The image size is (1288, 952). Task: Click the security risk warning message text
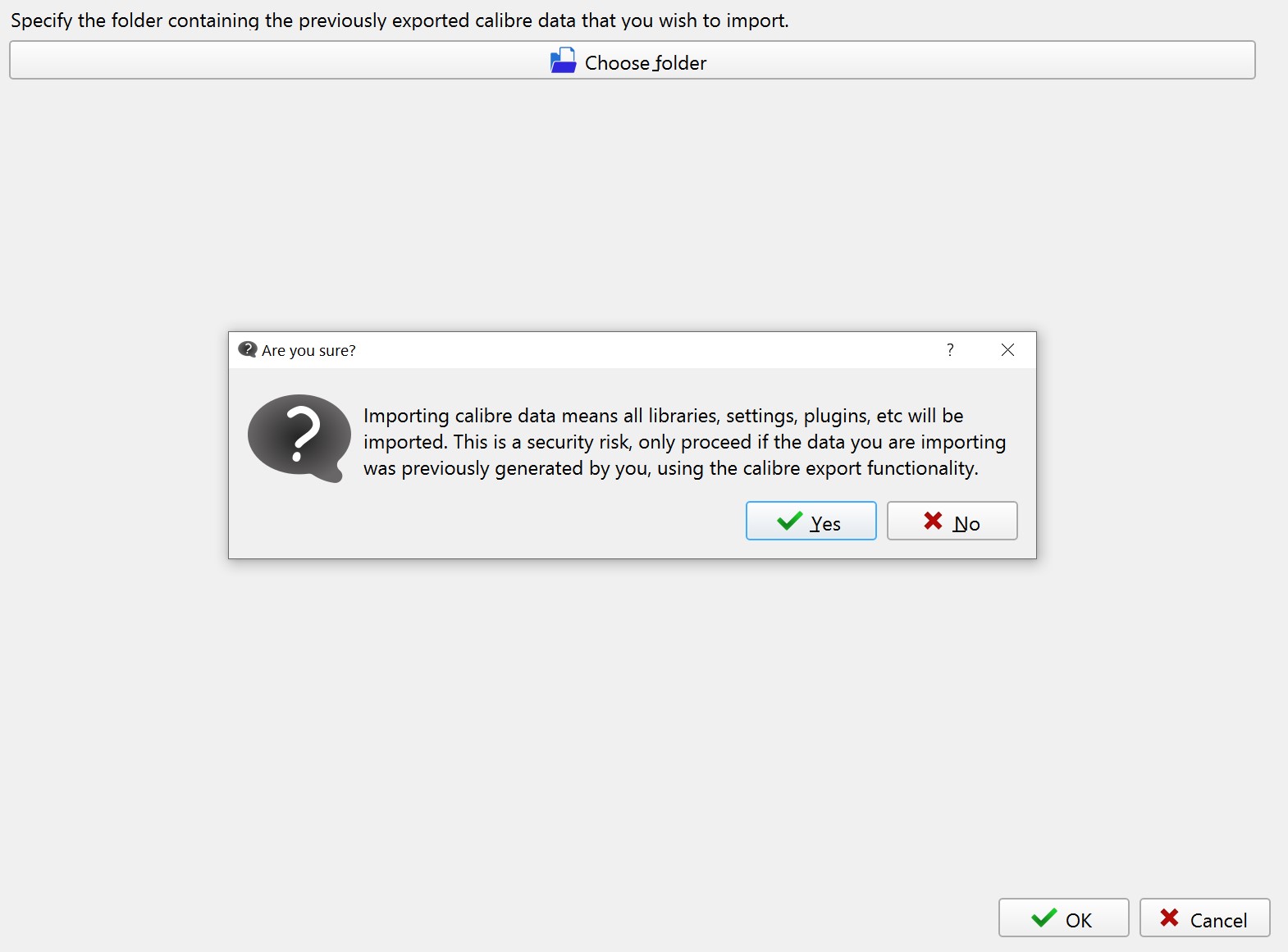coord(684,442)
